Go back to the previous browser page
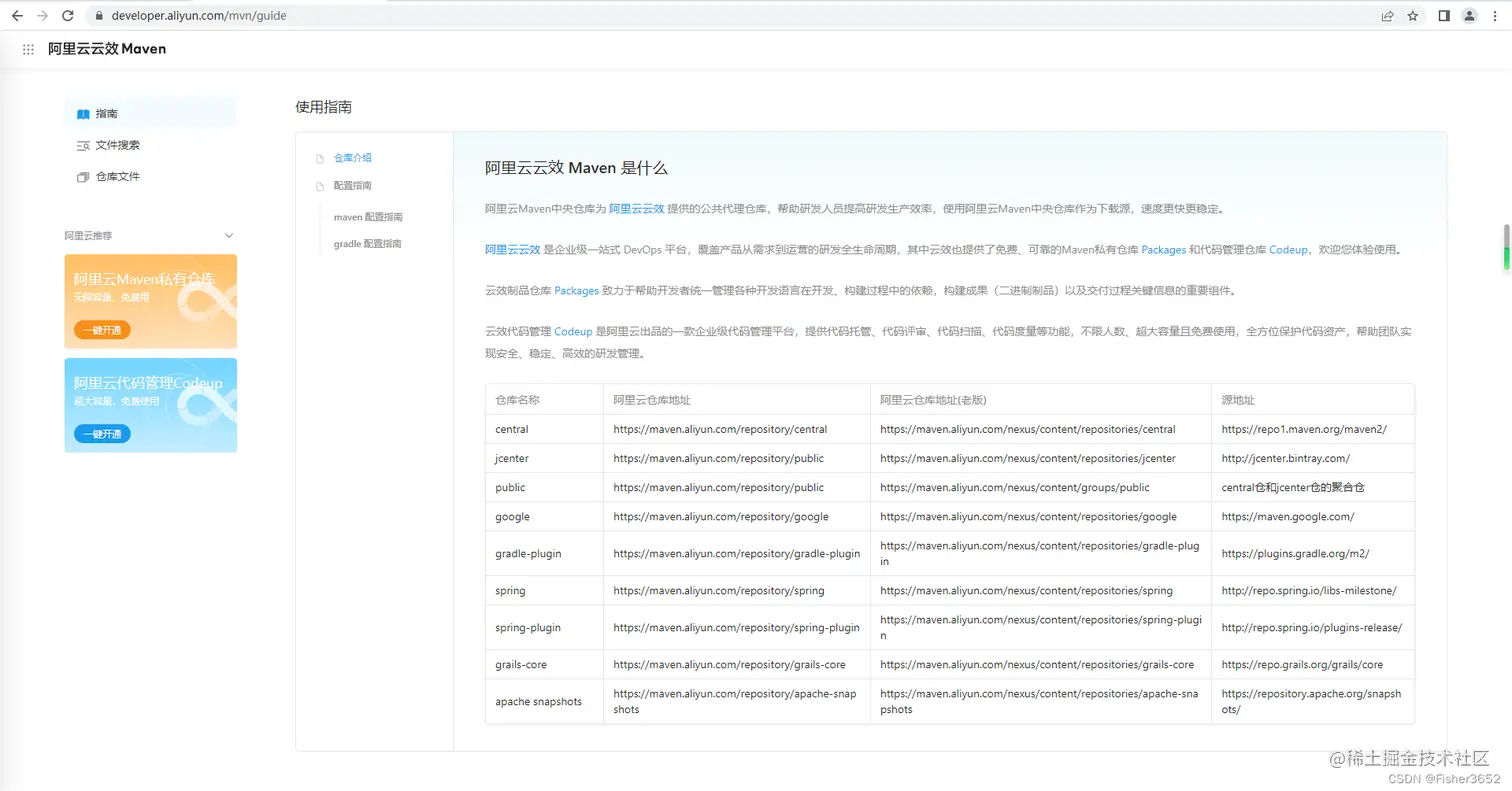1512x791 pixels. [17, 16]
